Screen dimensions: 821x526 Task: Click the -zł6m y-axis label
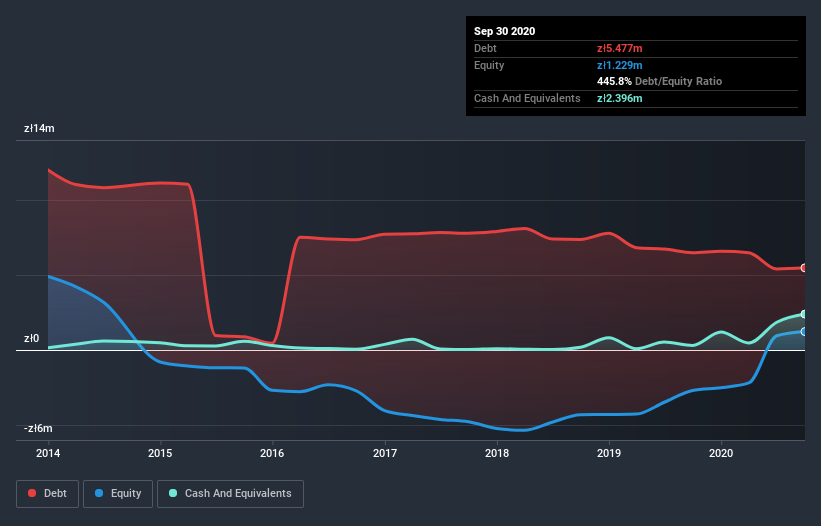(38, 429)
